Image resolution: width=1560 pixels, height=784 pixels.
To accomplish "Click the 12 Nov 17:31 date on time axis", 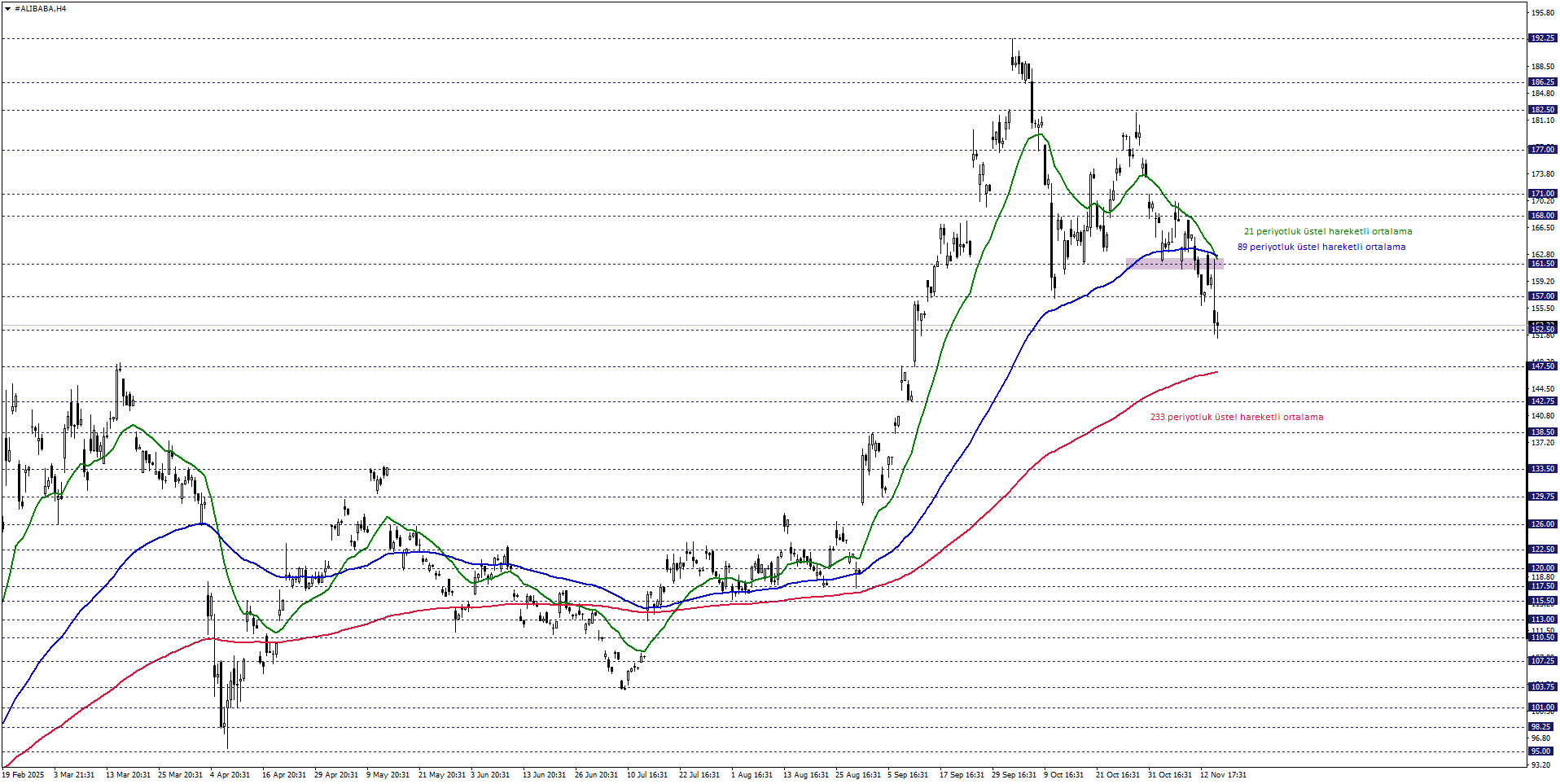I will coord(1223,775).
